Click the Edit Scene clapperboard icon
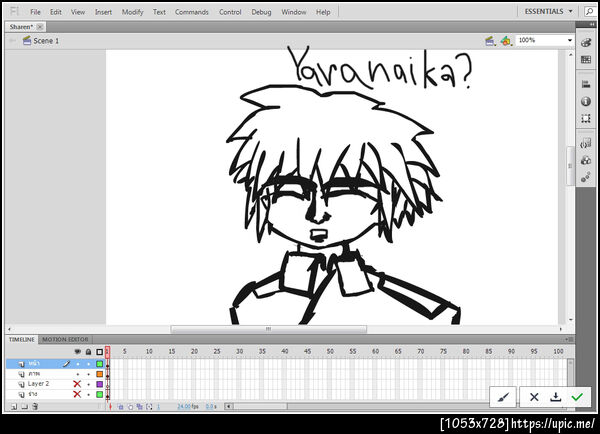The width and height of the screenshot is (600, 434). pyautogui.click(x=489, y=41)
